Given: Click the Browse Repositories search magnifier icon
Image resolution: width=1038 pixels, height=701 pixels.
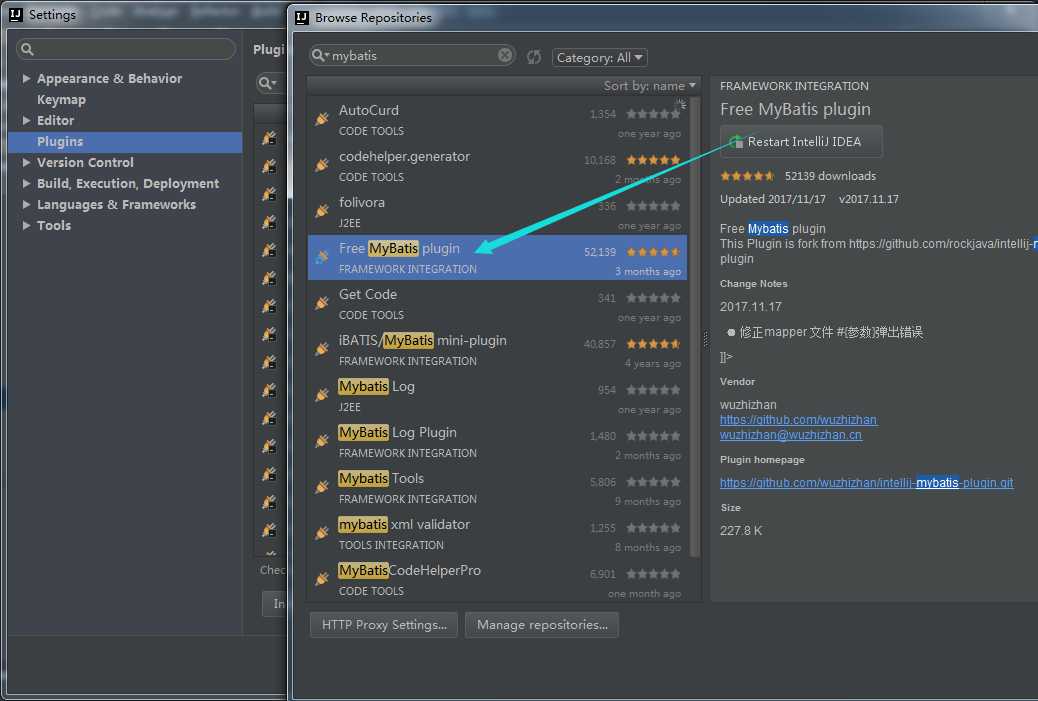Looking at the screenshot, I should click(320, 56).
